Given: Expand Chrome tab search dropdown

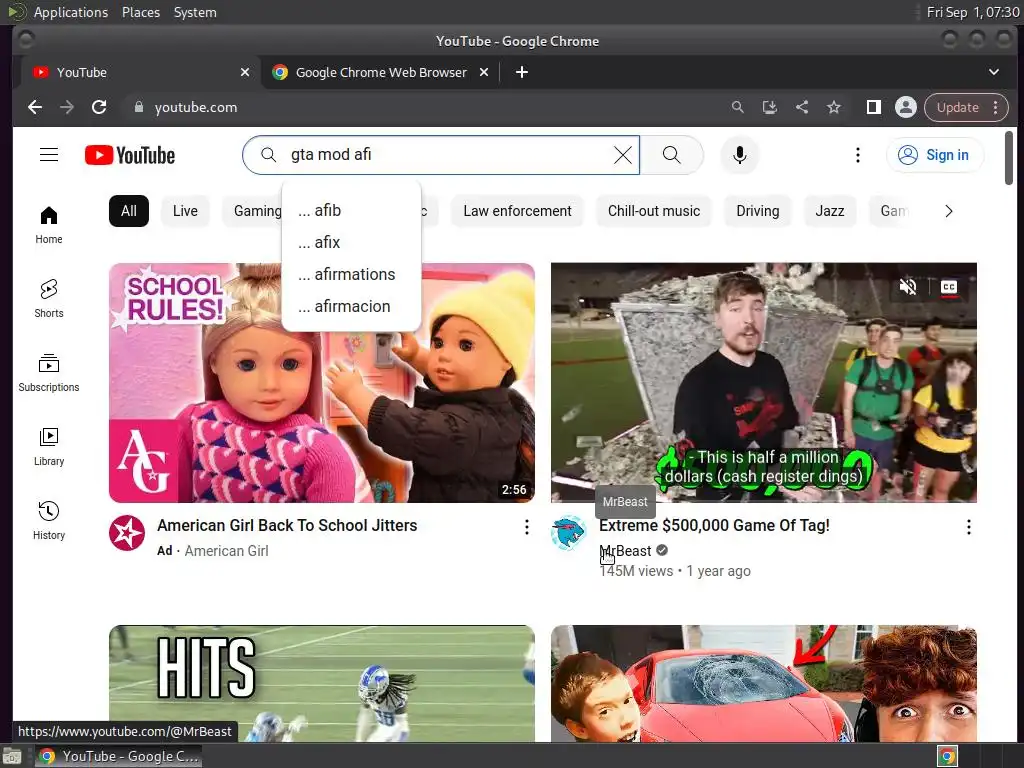Looking at the screenshot, I should pos(993,72).
